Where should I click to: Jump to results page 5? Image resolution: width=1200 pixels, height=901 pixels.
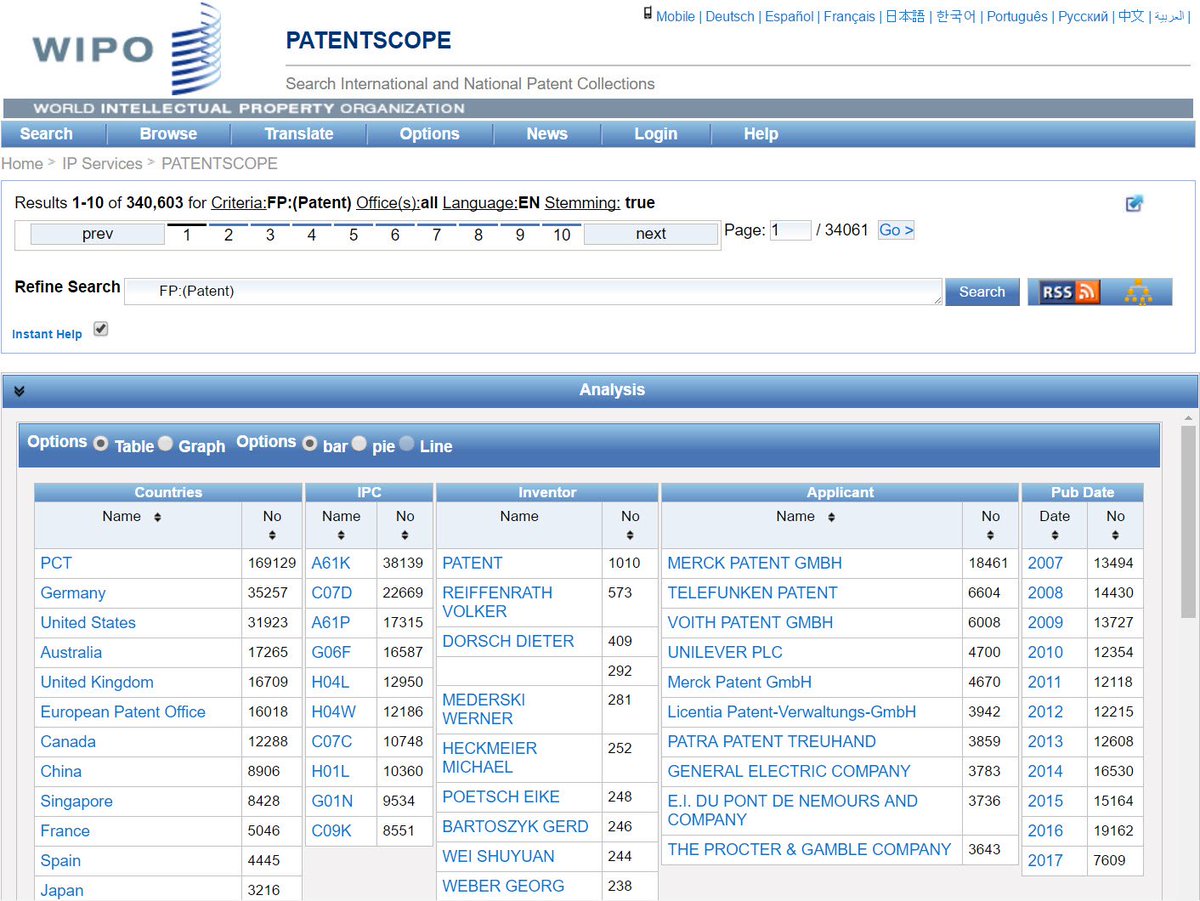coord(353,235)
